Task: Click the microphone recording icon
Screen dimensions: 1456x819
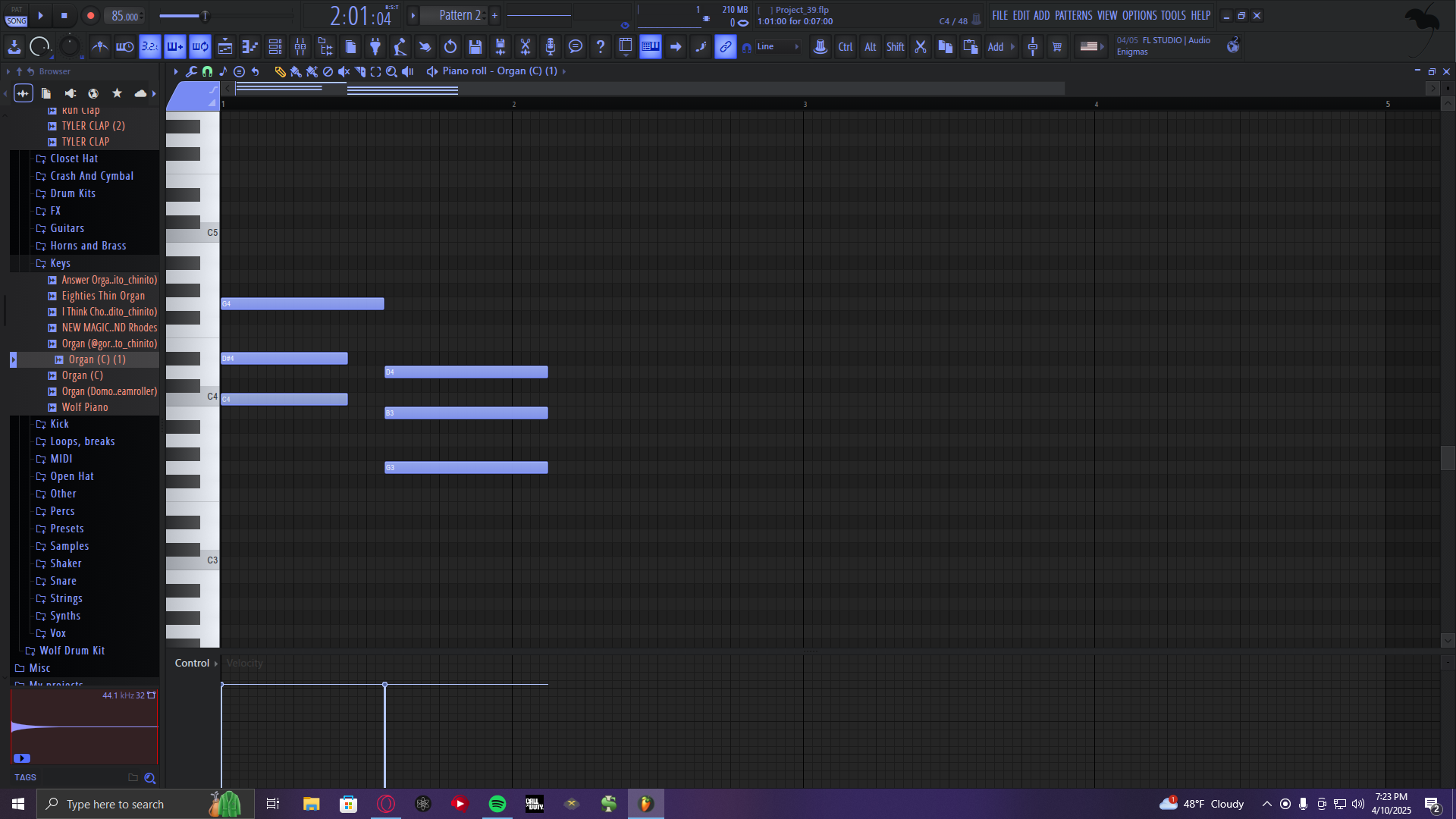Action: point(551,47)
